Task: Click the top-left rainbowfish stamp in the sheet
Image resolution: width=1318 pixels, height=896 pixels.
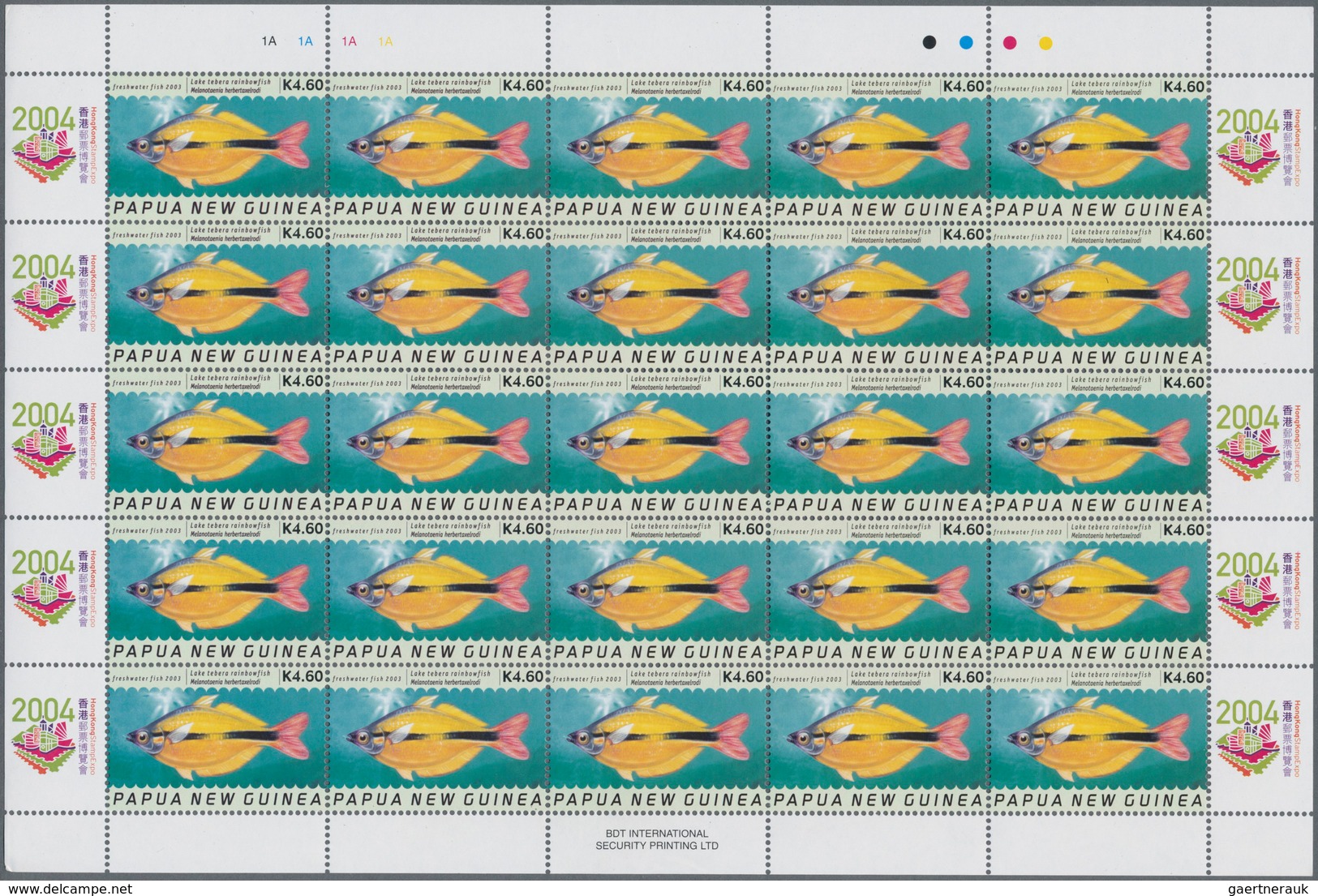Action: tap(217, 148)
